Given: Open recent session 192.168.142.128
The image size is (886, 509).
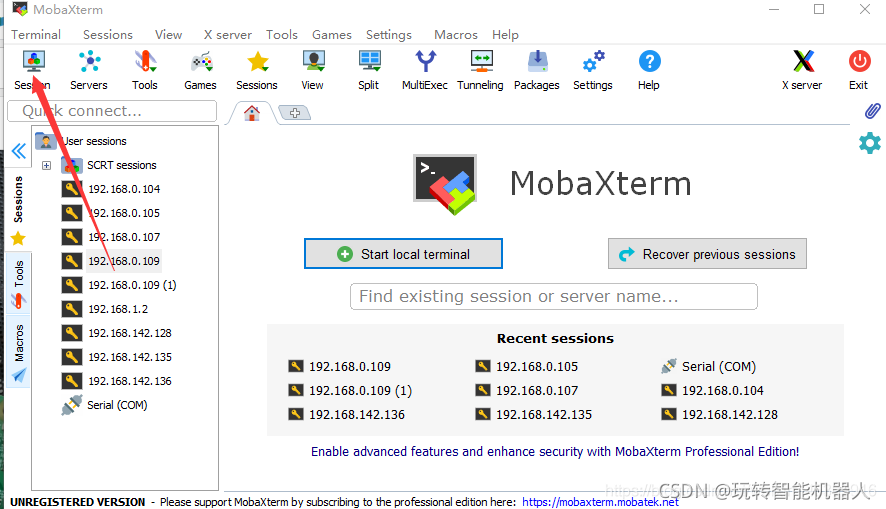Looking at the screenshot, I should (720, 415).
